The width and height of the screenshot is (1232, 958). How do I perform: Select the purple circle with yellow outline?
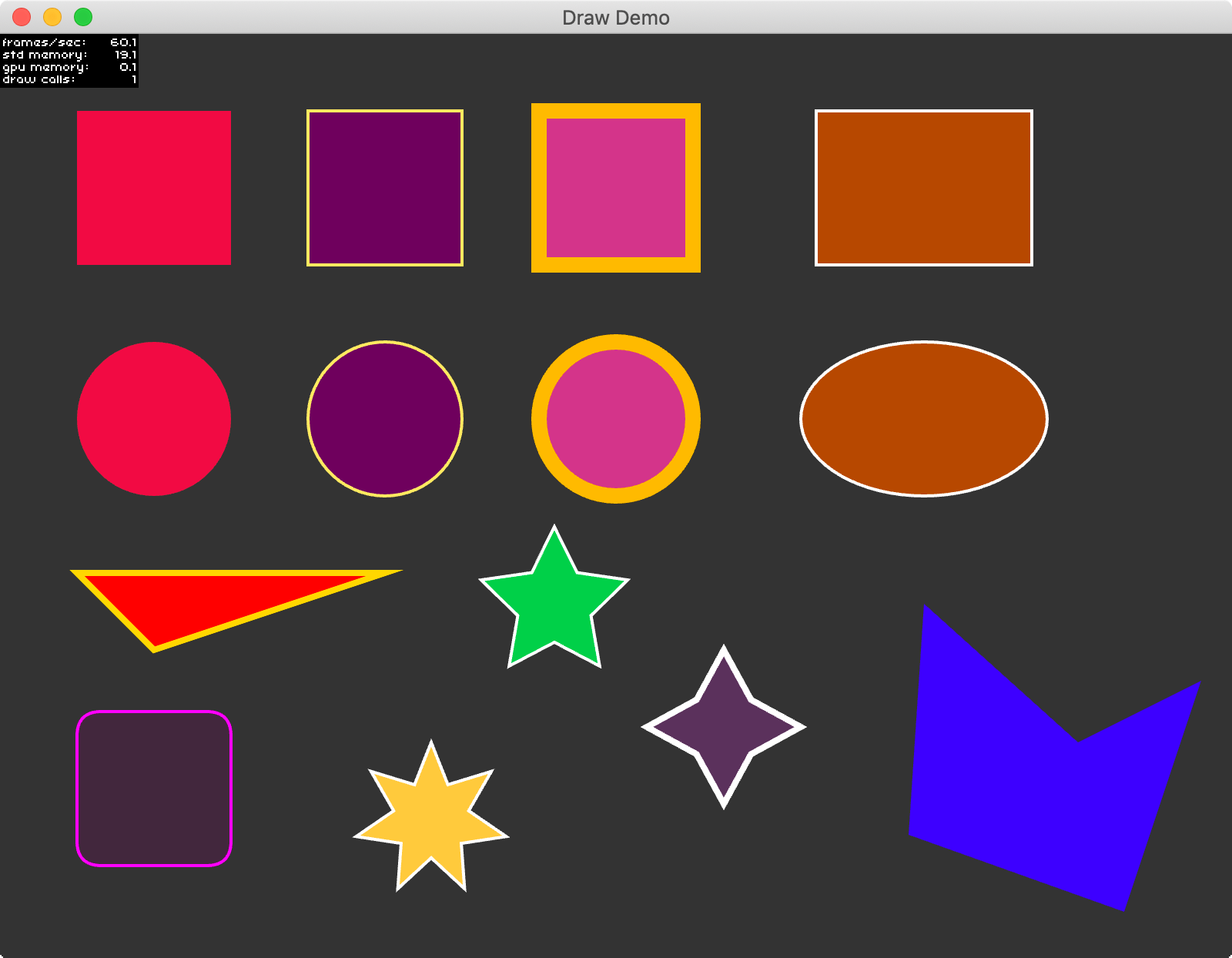click(385, 419)
